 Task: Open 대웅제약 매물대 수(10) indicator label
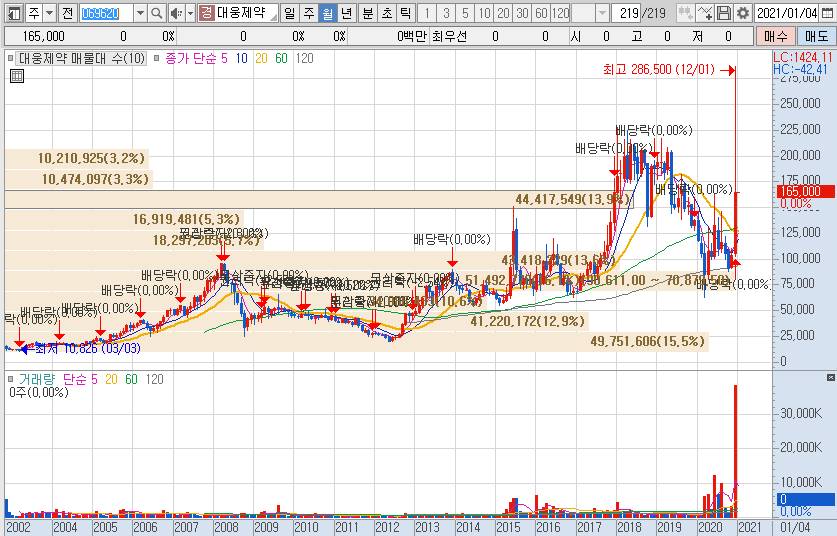tap(82, 58)
